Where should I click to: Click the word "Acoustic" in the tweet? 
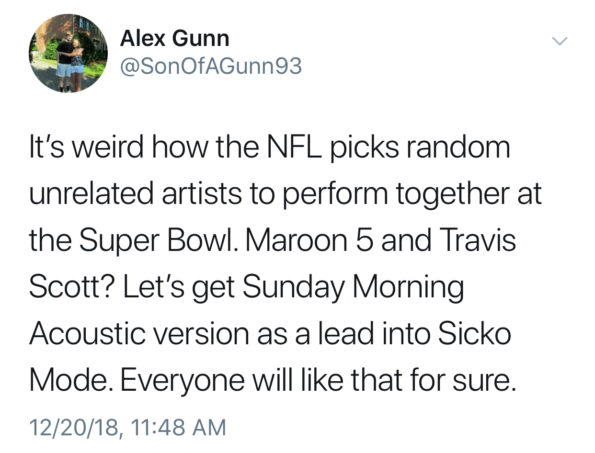pyautogui.click(x=87, y=334)
